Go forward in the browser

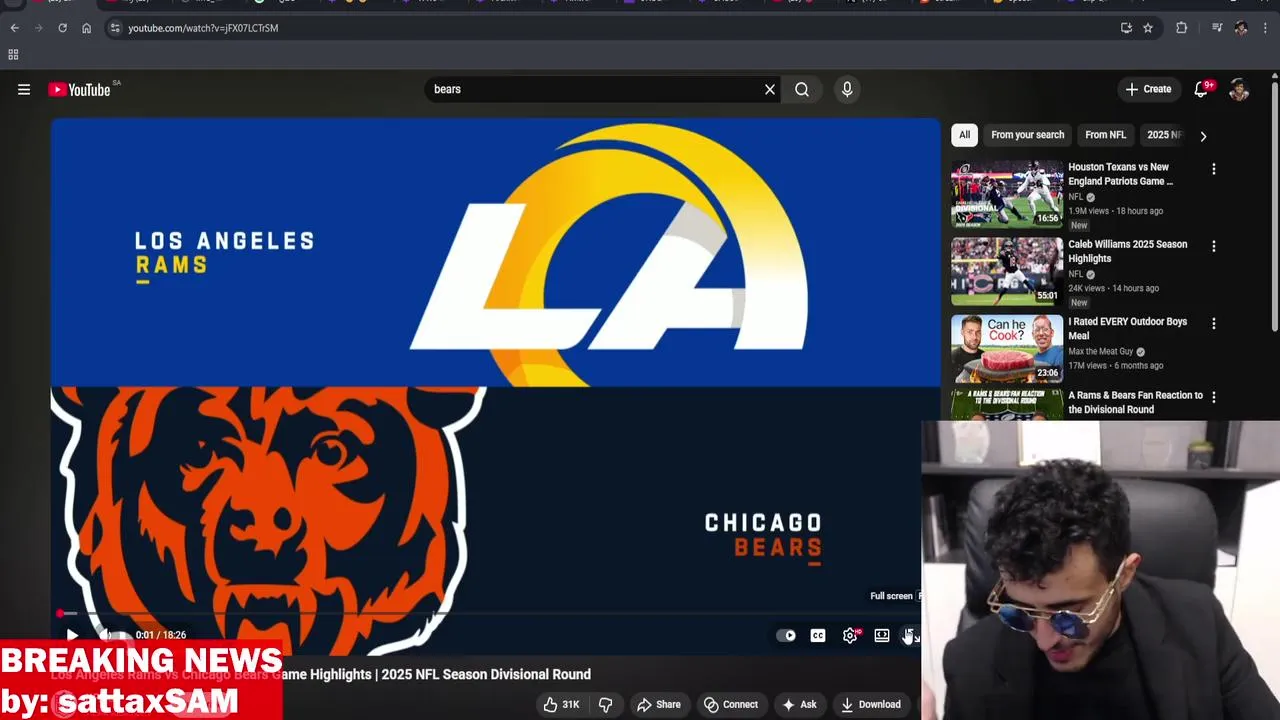pos(38,28)
